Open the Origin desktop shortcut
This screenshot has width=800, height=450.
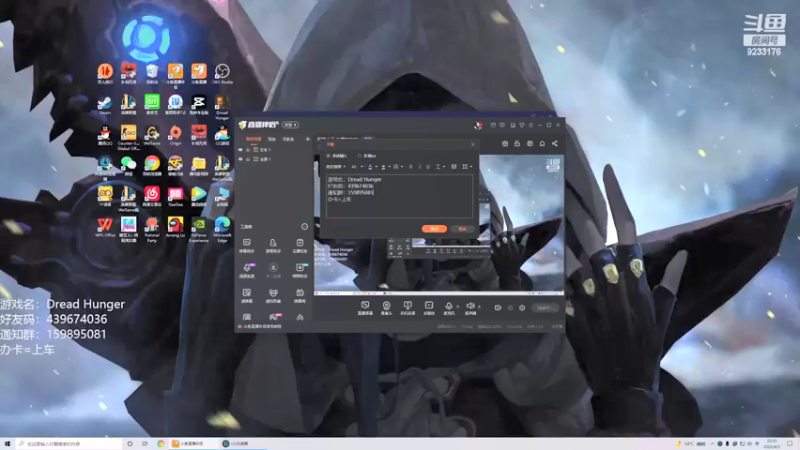point(175,135)
